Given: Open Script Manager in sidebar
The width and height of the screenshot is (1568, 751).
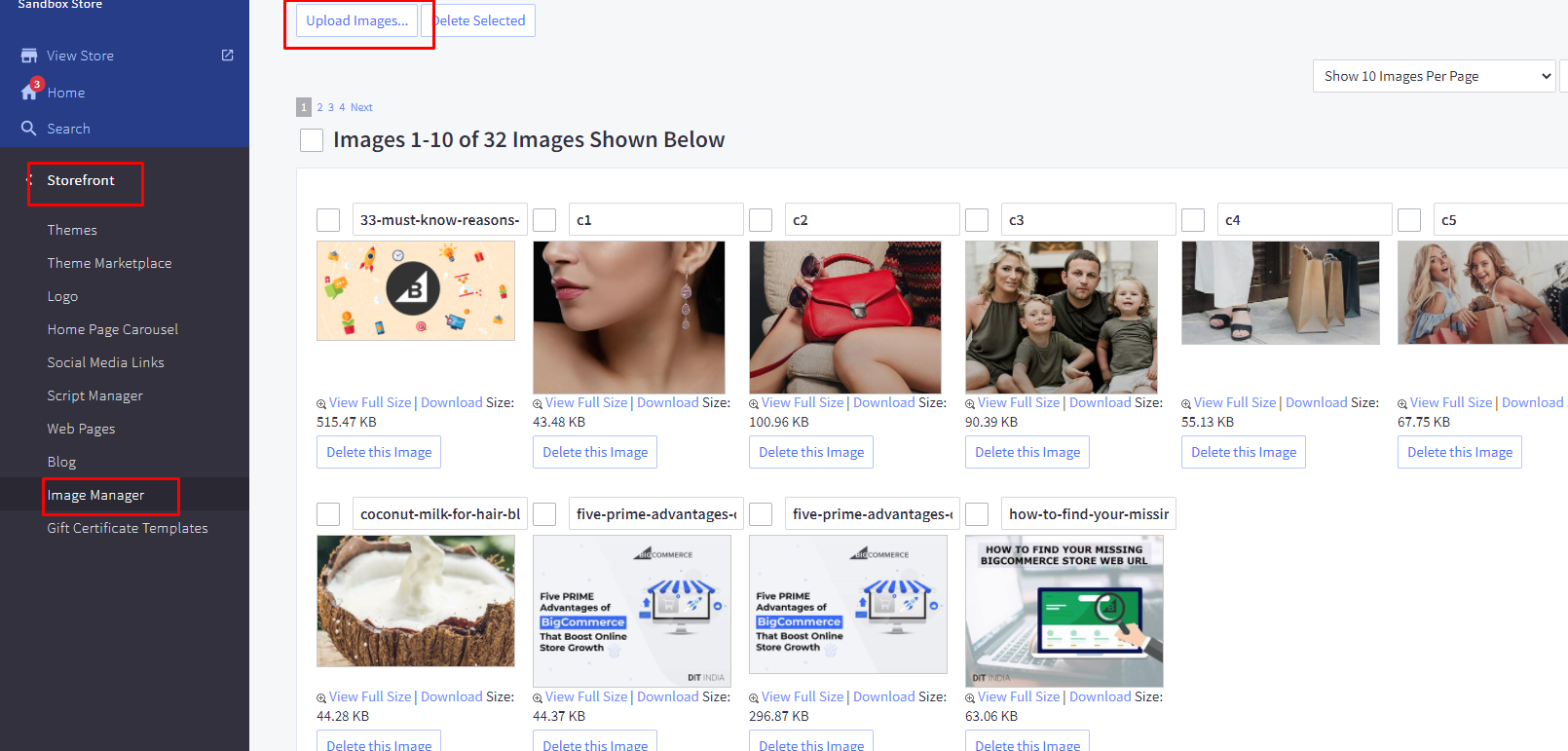Looking at the screenshot, I should pos(94,395).
